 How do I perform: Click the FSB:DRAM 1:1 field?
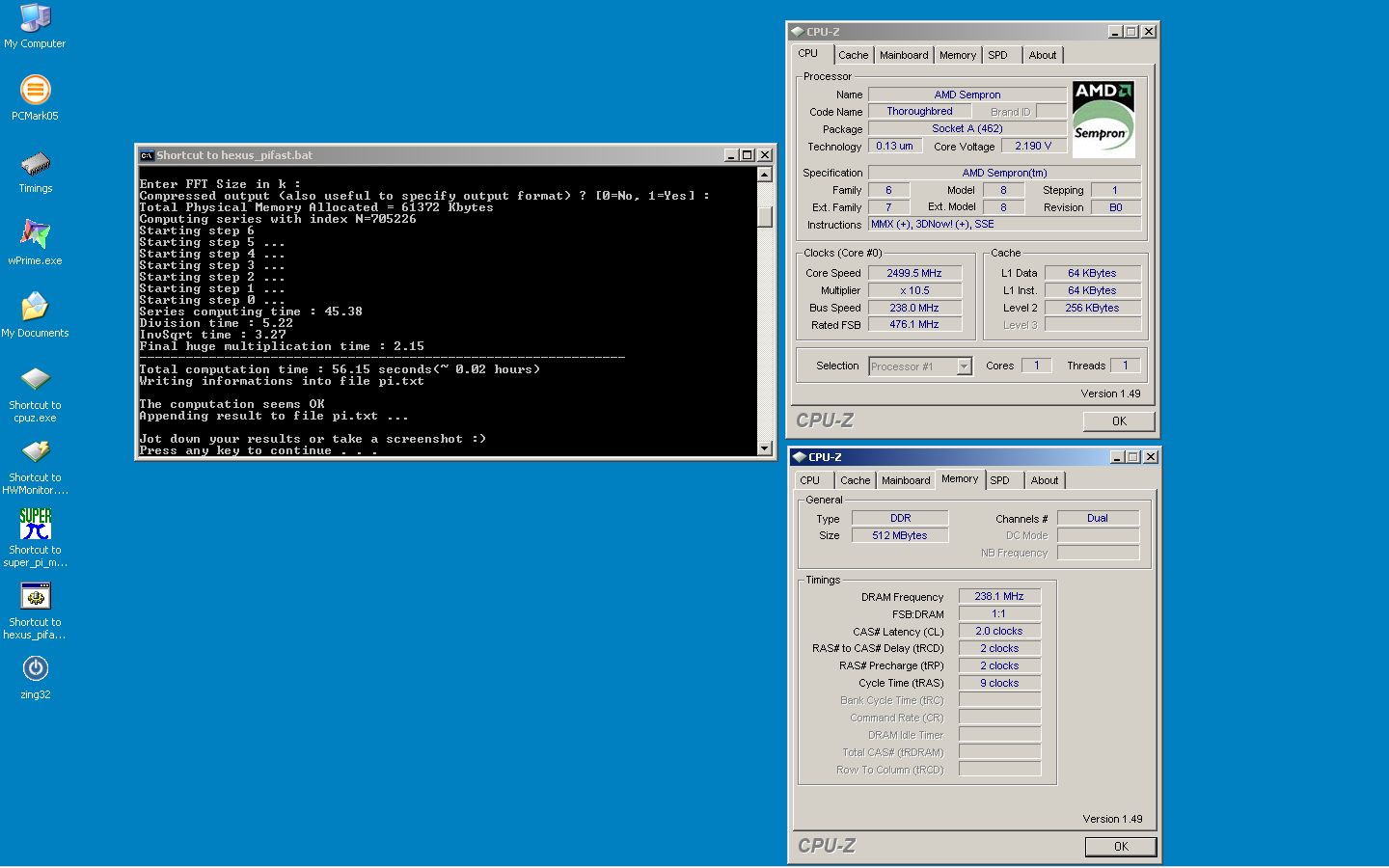point(999,613)
